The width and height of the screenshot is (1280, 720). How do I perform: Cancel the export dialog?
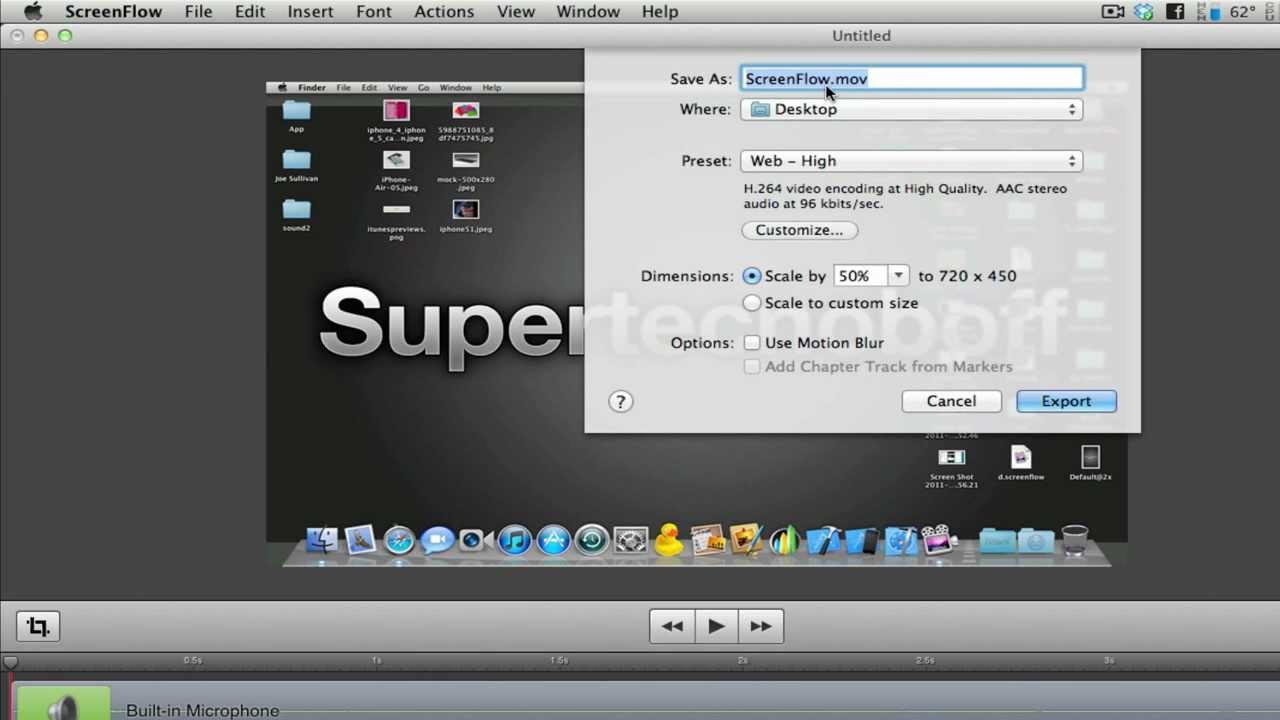(951, 401)
